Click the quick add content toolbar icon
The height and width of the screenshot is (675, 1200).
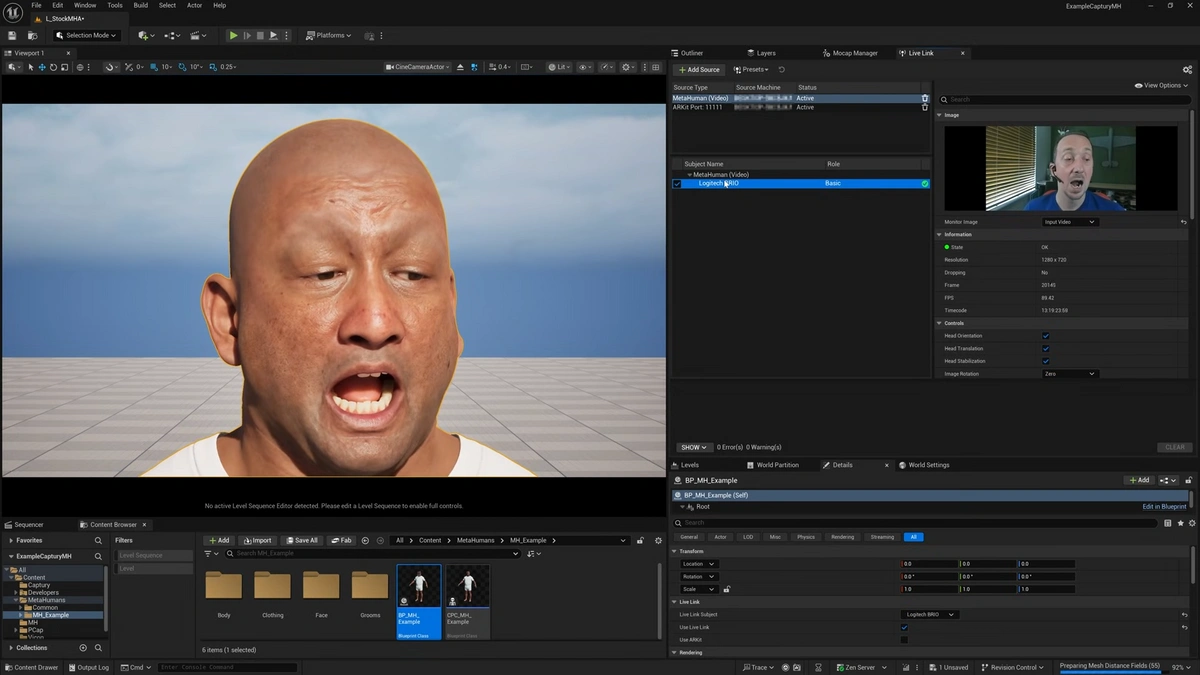pos(144,35)
